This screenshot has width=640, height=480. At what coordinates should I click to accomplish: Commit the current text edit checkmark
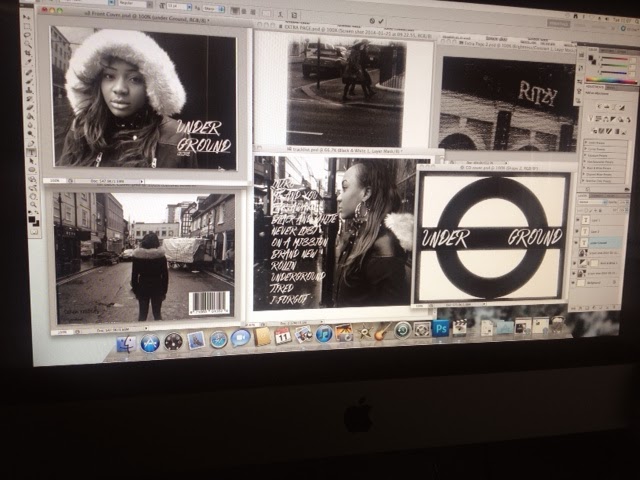pos(381,21)
